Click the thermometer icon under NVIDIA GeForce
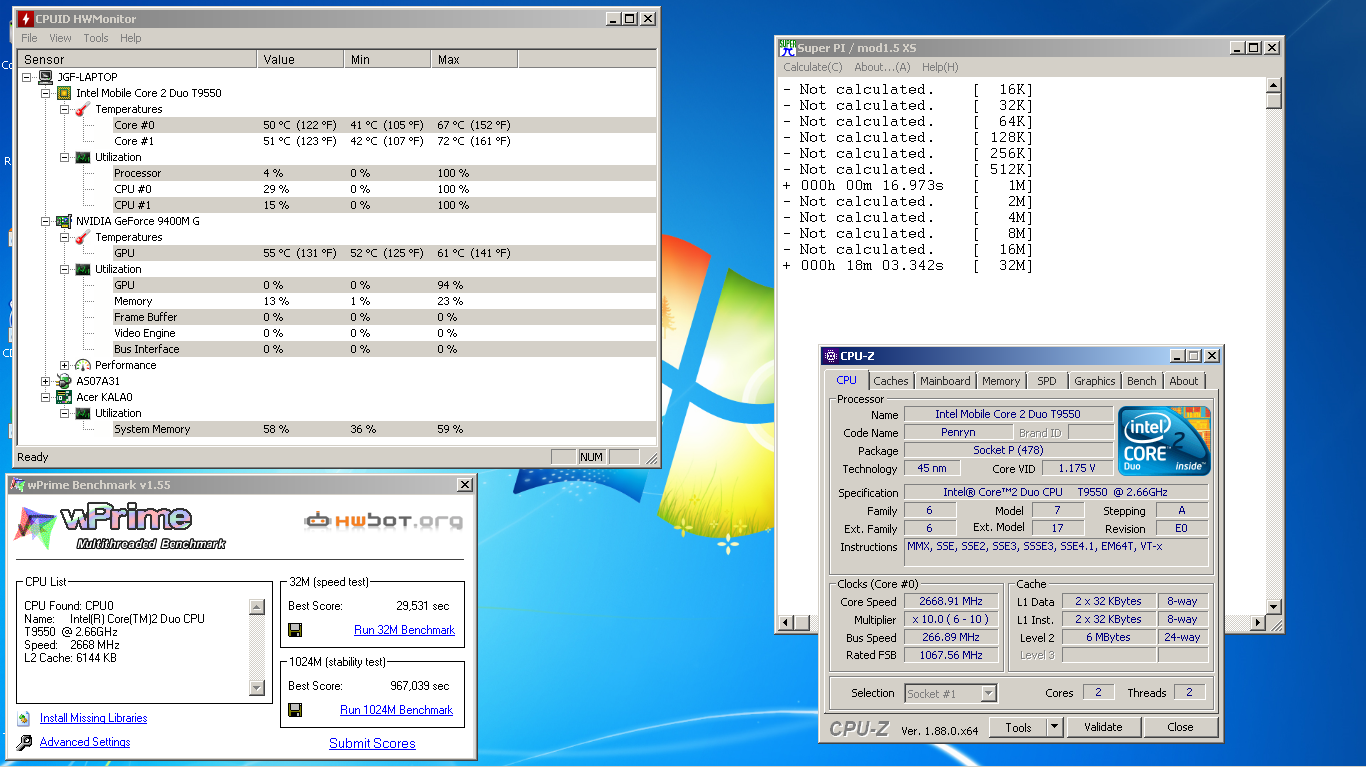The width and height of the screenshot is (1366, 768). [x=83, y=237]
